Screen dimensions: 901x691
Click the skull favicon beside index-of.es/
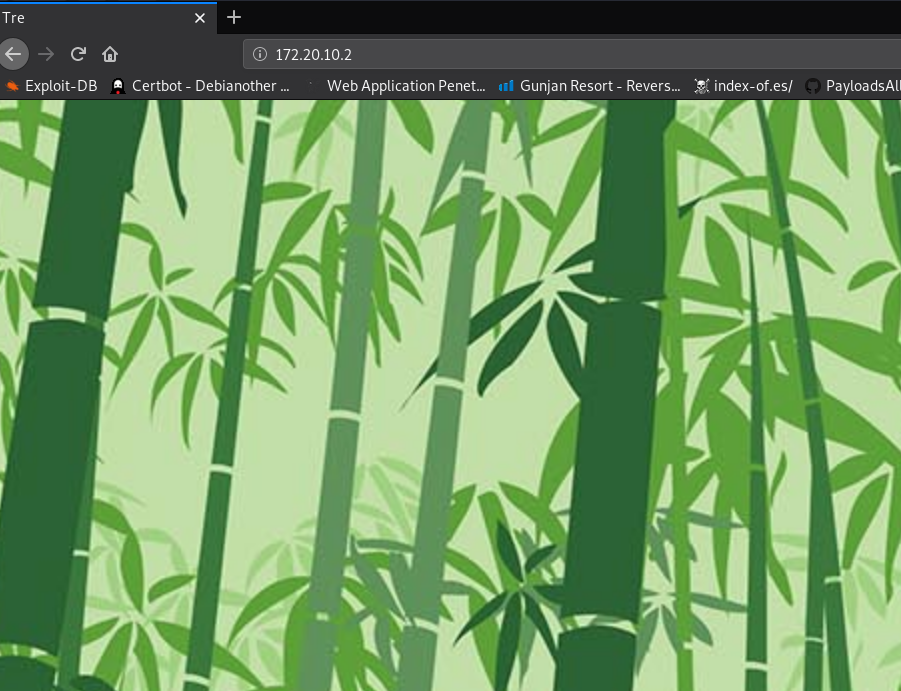(x=702, y=86)
